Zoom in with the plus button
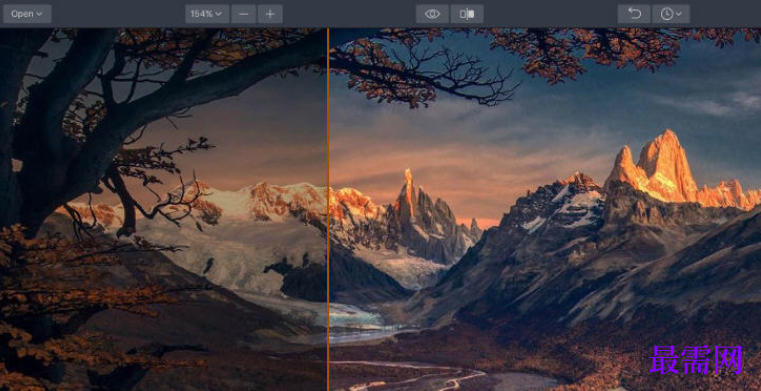 [x=270, y=14]
